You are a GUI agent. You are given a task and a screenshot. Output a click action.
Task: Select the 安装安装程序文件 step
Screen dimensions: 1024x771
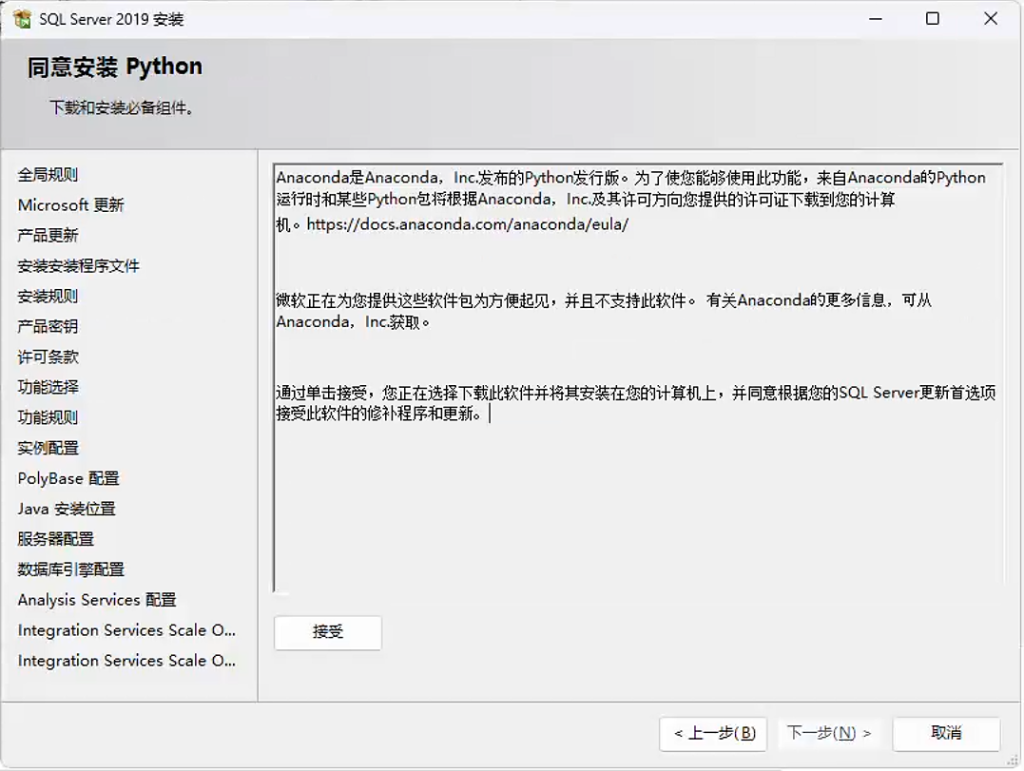click(78, 266)
